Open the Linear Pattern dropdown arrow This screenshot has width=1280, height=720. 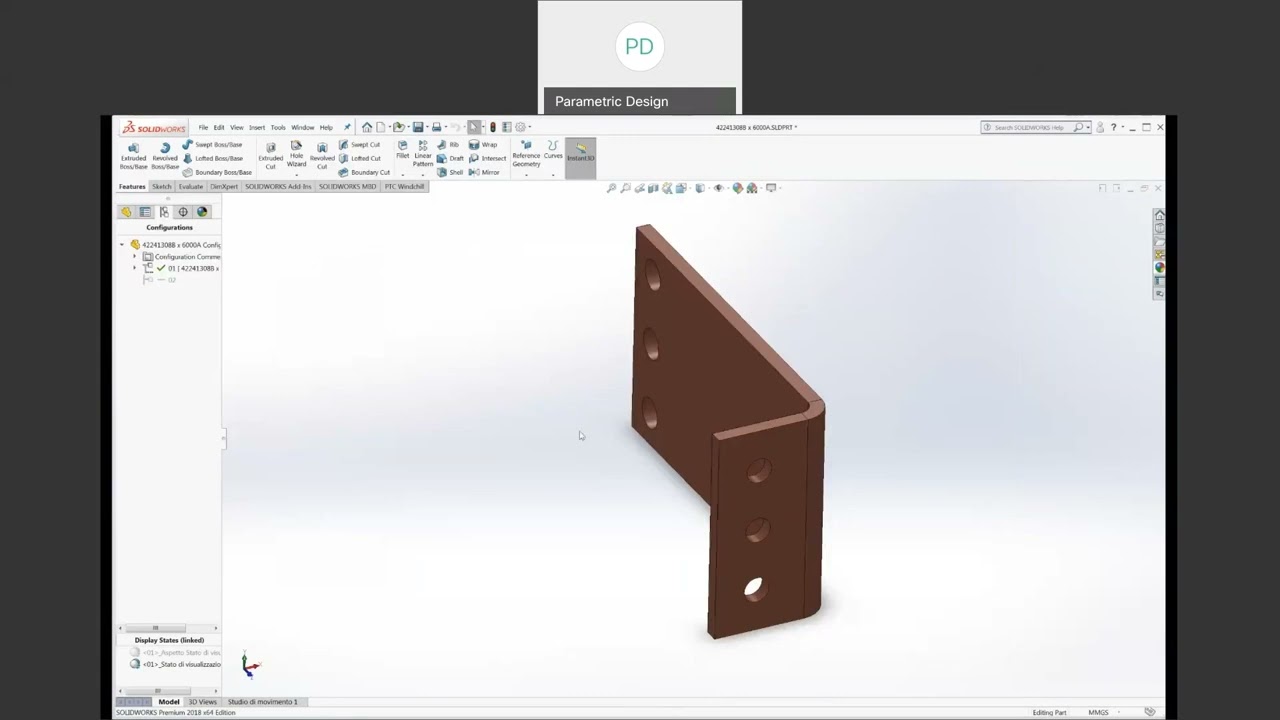(x=423, y=174)
